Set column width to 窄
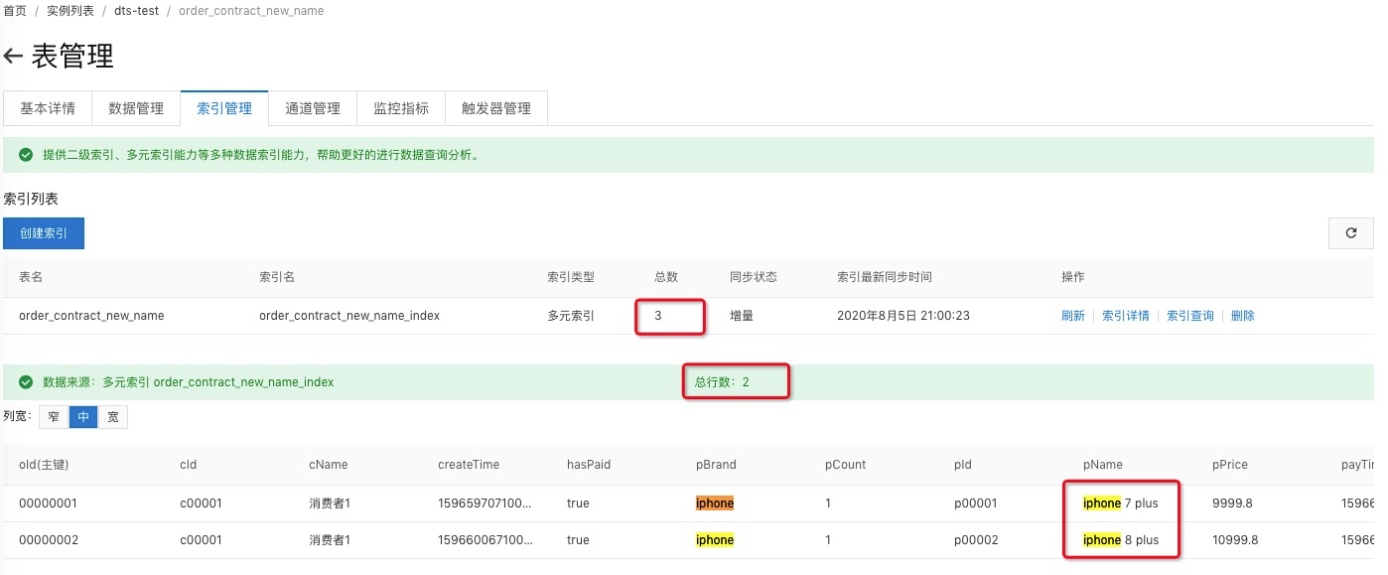 54,417
